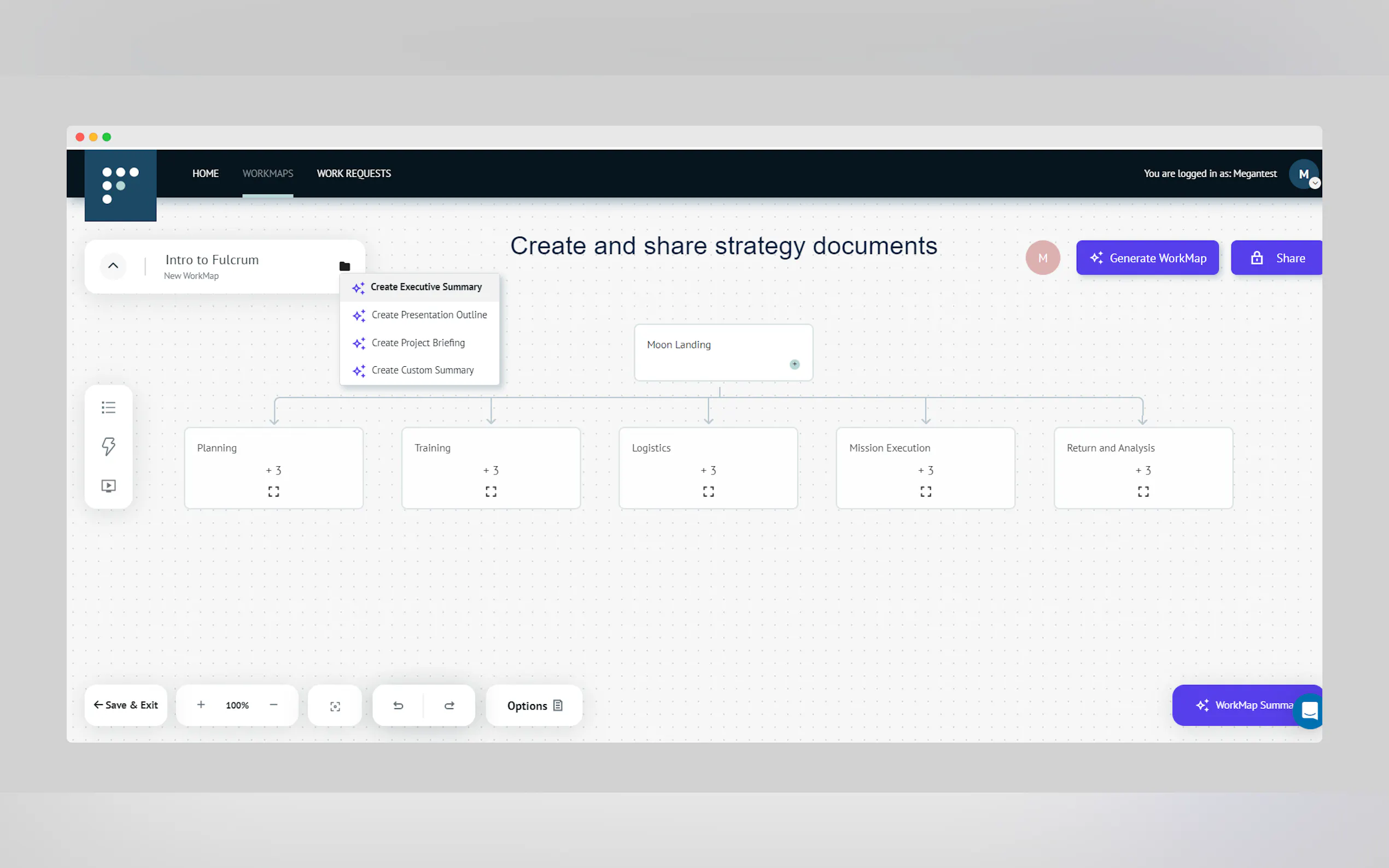Click the lightning bolt sidebar icon

coord(108,446)
